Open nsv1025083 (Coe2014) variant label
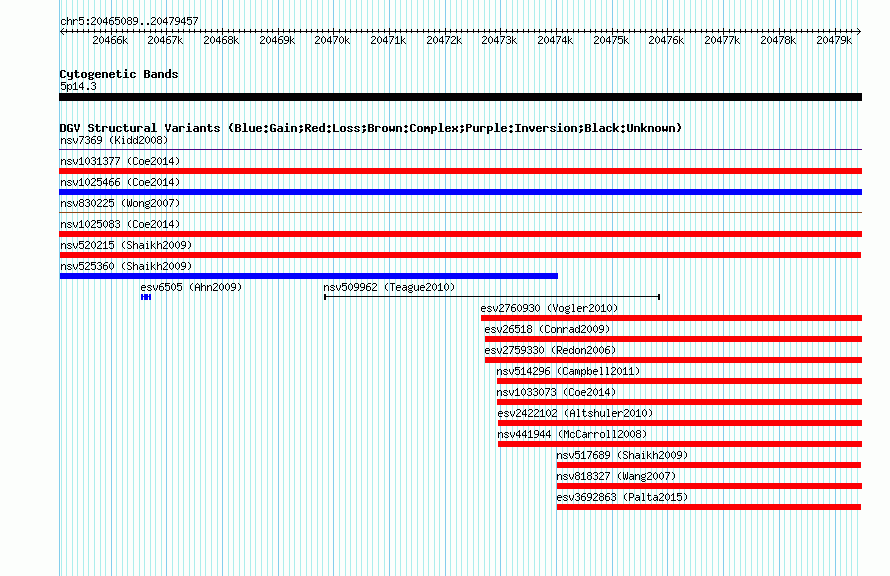 click(x=120, y=224)
